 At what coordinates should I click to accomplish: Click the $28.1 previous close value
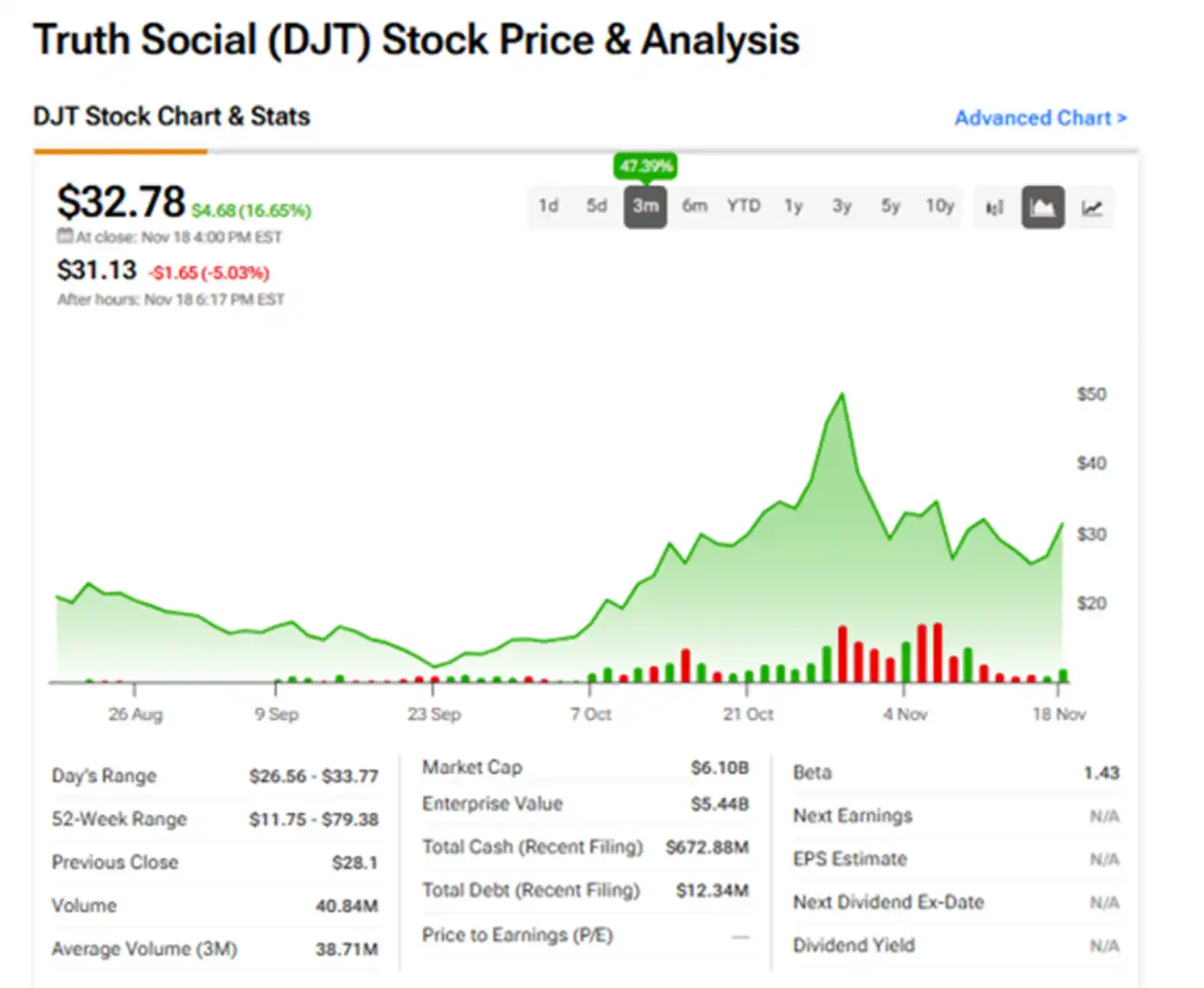(355, 862)
